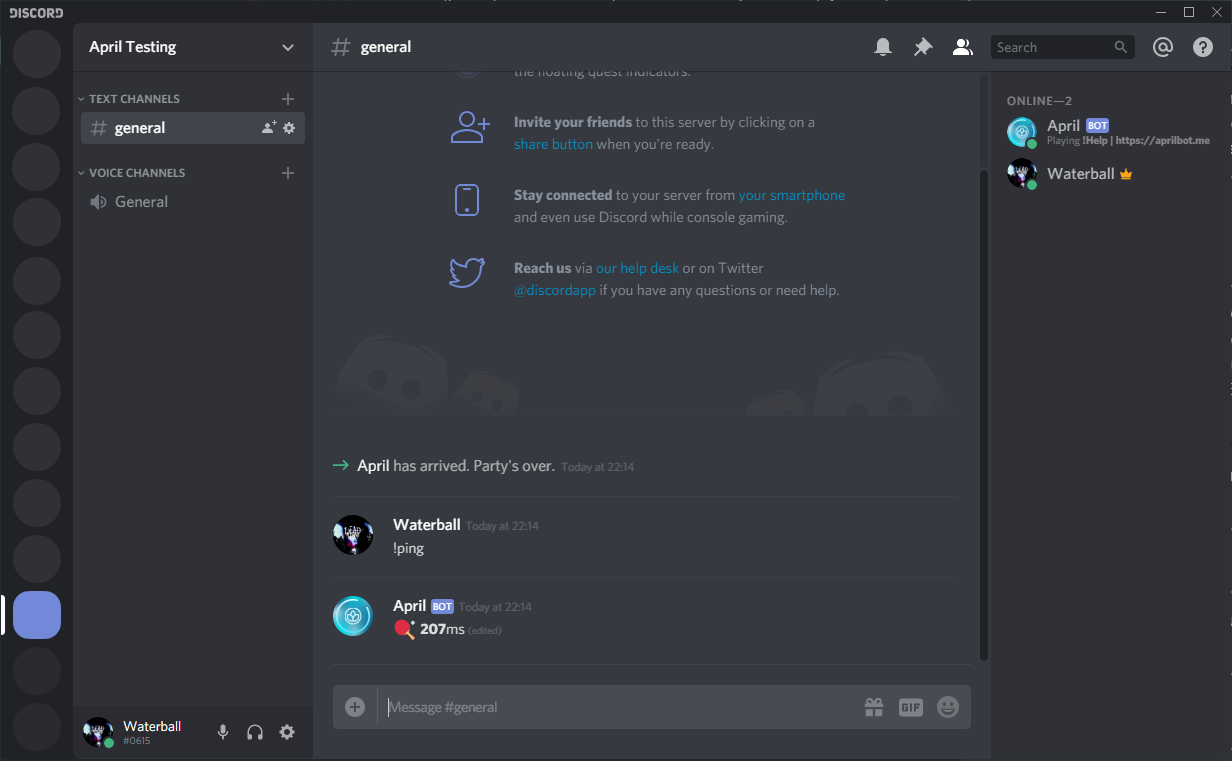The image size is (1232, 761).
Task: Click the ONLINE—2 member header
Action: pos(1039,101)
